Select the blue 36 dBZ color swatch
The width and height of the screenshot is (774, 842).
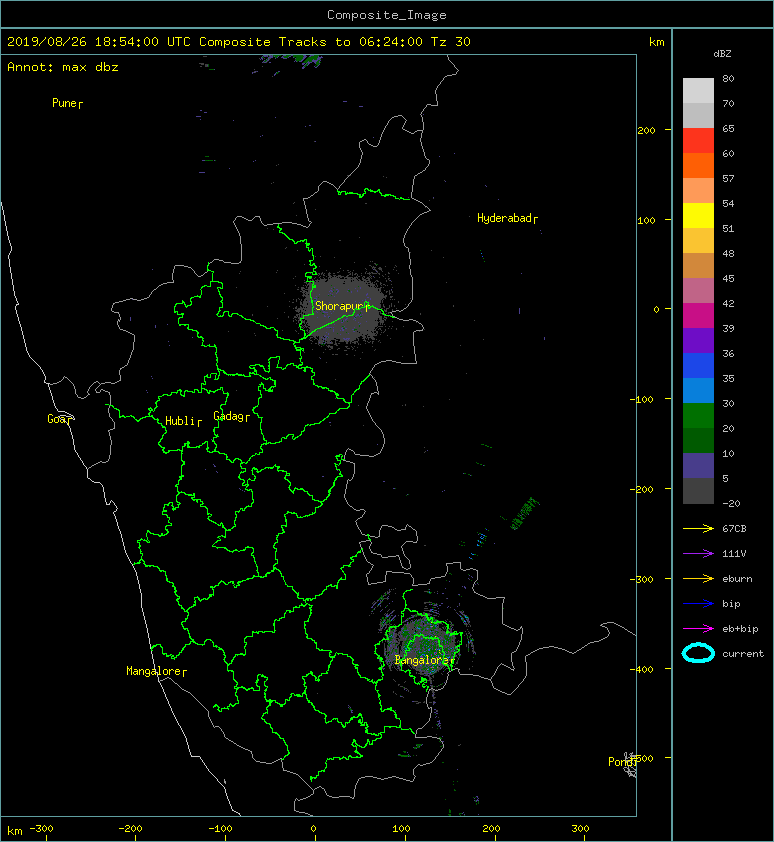tap(698, 365)
